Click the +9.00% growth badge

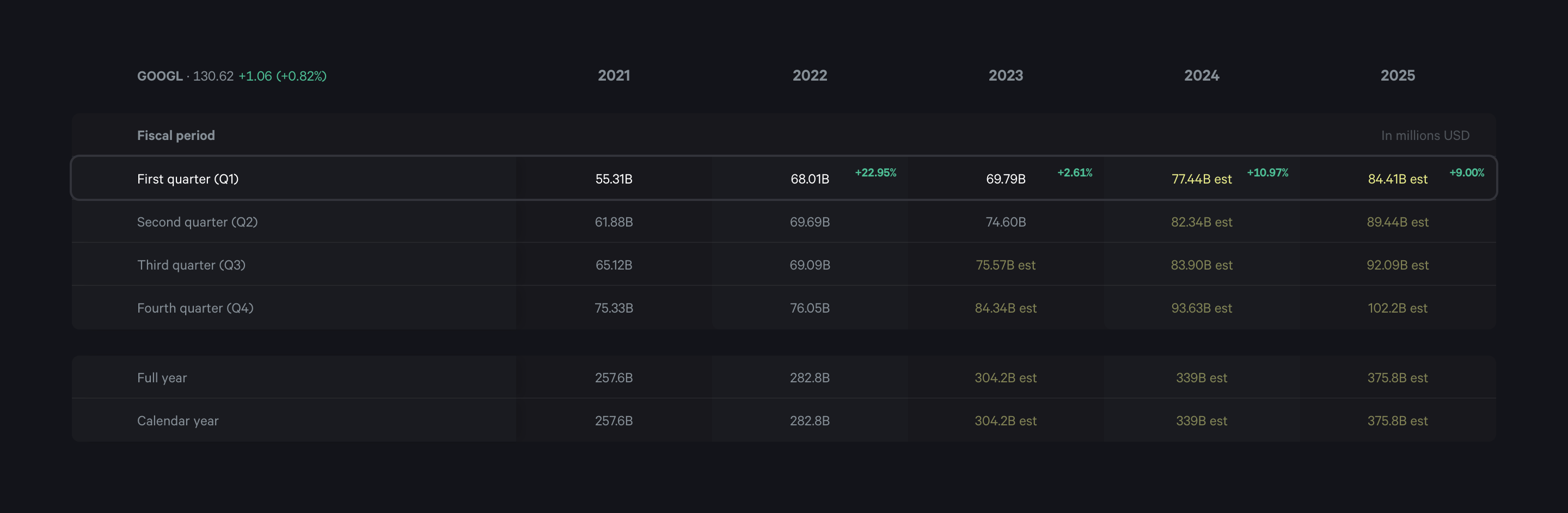[1466, 173]
